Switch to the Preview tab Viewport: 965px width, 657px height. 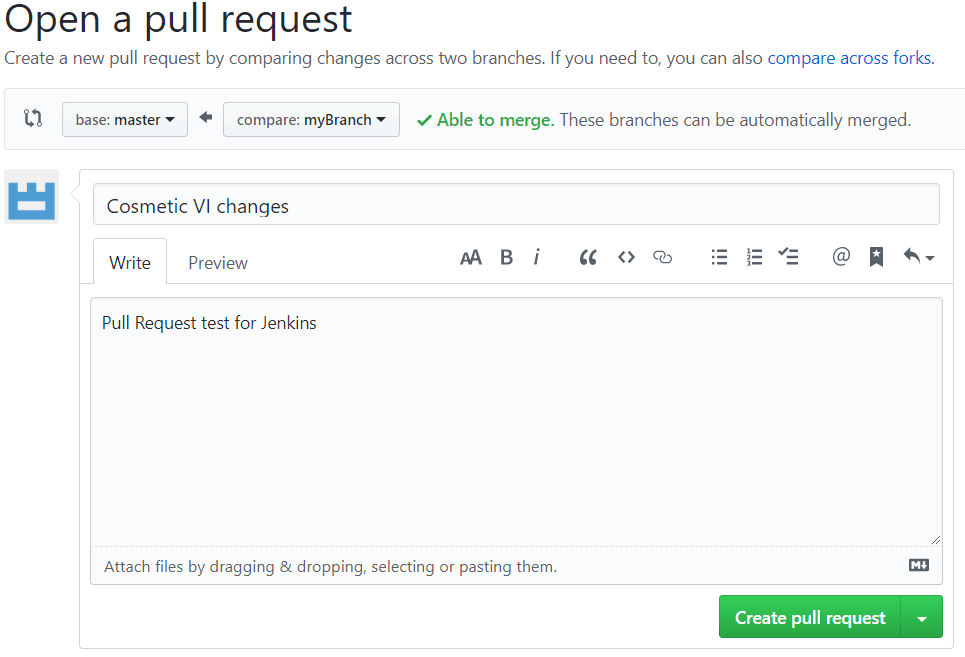click(x=218, y=263)
